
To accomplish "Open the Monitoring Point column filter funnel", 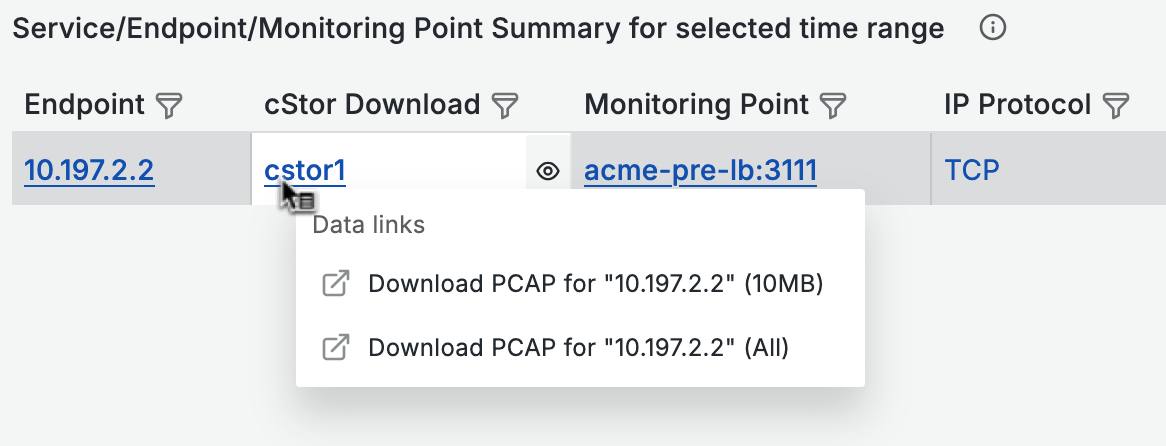I will coord(834,106).
